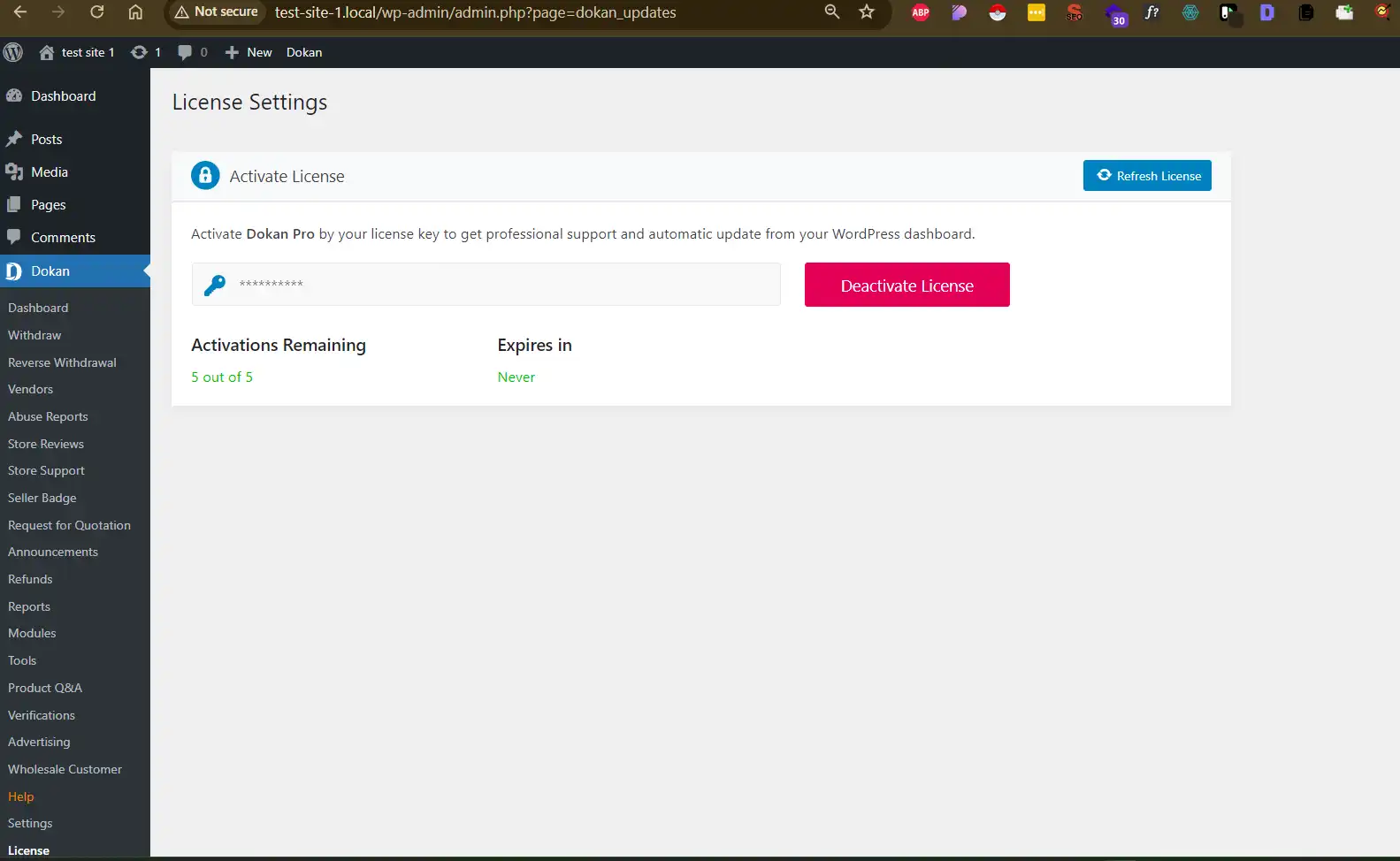Open the License submenu item
Image resolution: width=1400 pixels, height=861 pixels.
[x=28, y=850]
